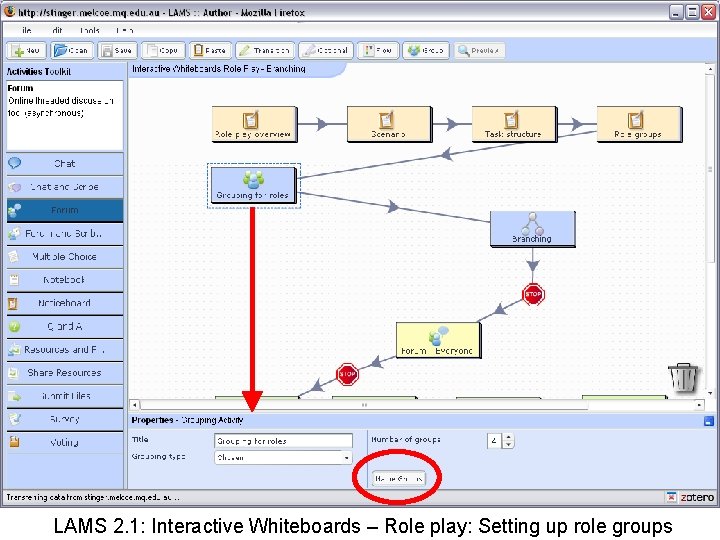
Task: Click the Copy toolbar button
Action: coord(163,51)
